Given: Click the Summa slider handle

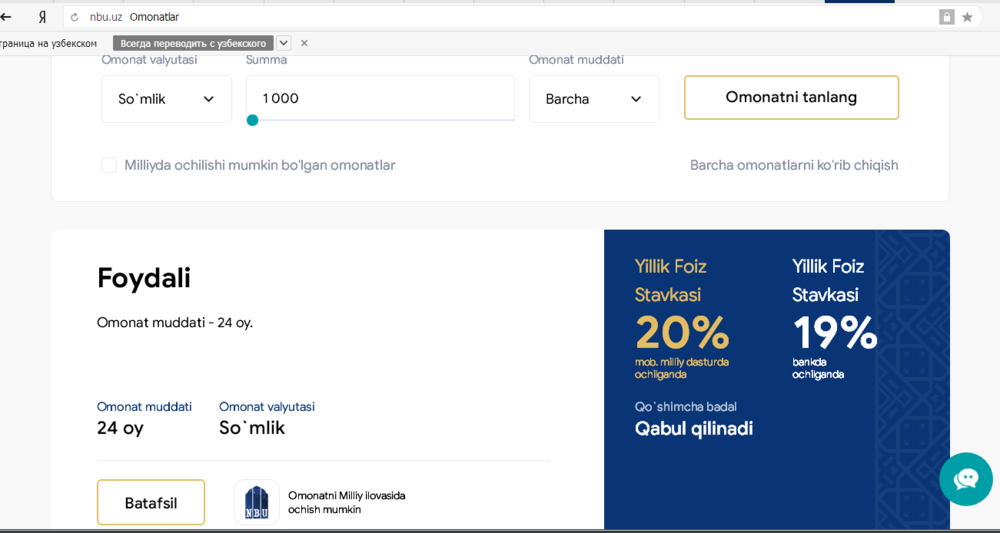Looking at the screenshot, I should click(x=252, y=120).
